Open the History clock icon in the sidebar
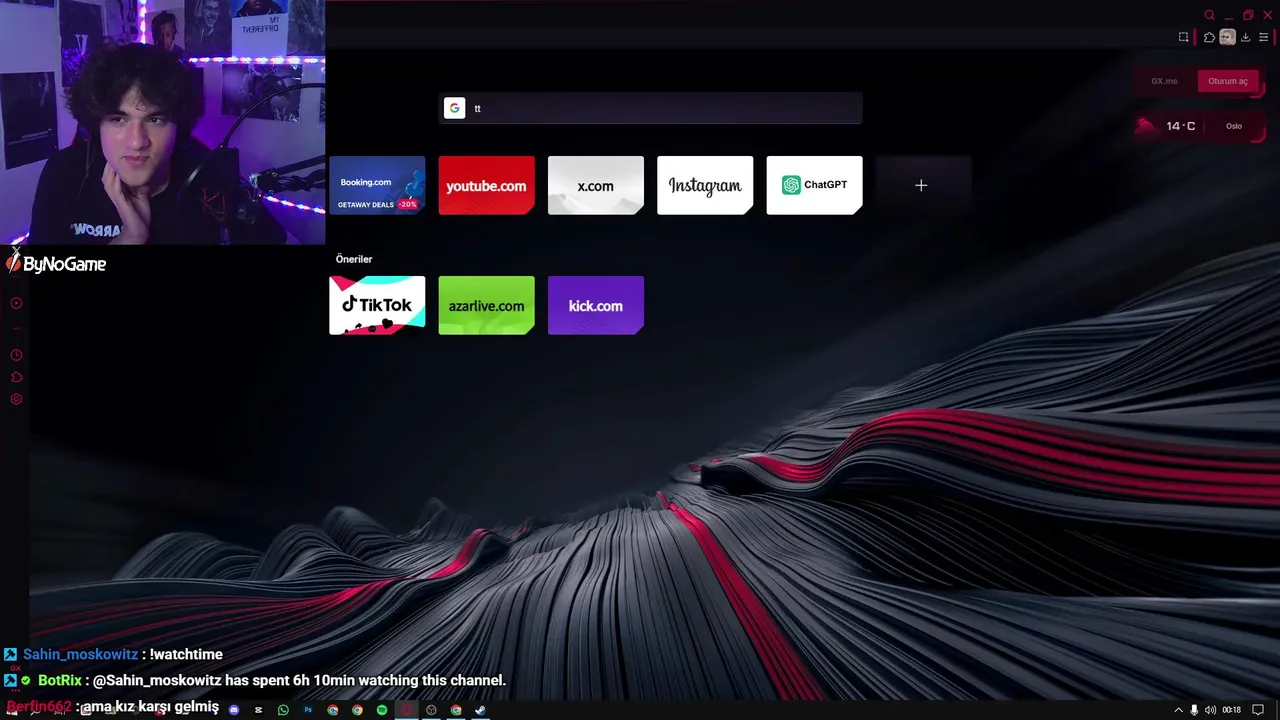The height and width of the screenshot is (720, 1280). (x=16, y=355)
